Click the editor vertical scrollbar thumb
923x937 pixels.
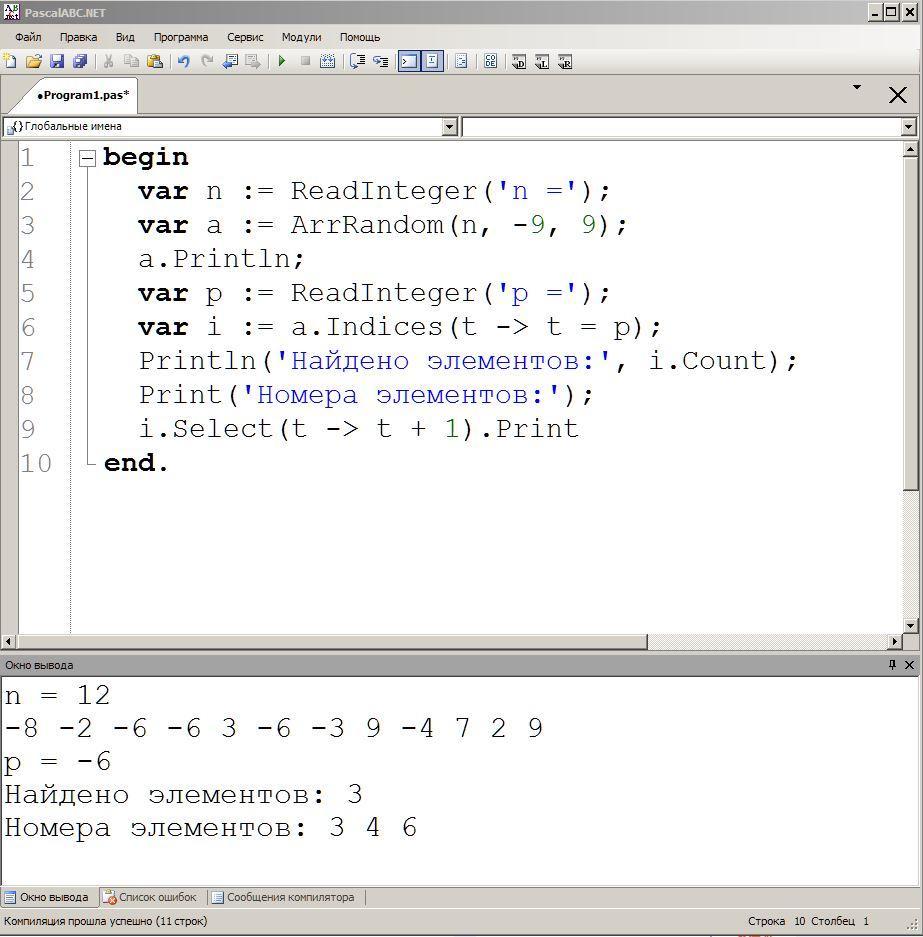pyautogui.click(x=910, y=324)
